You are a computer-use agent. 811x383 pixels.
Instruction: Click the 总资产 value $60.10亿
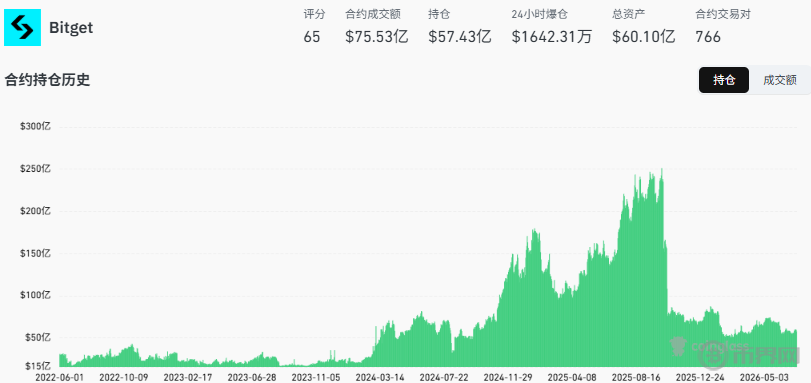pos(643,37)
